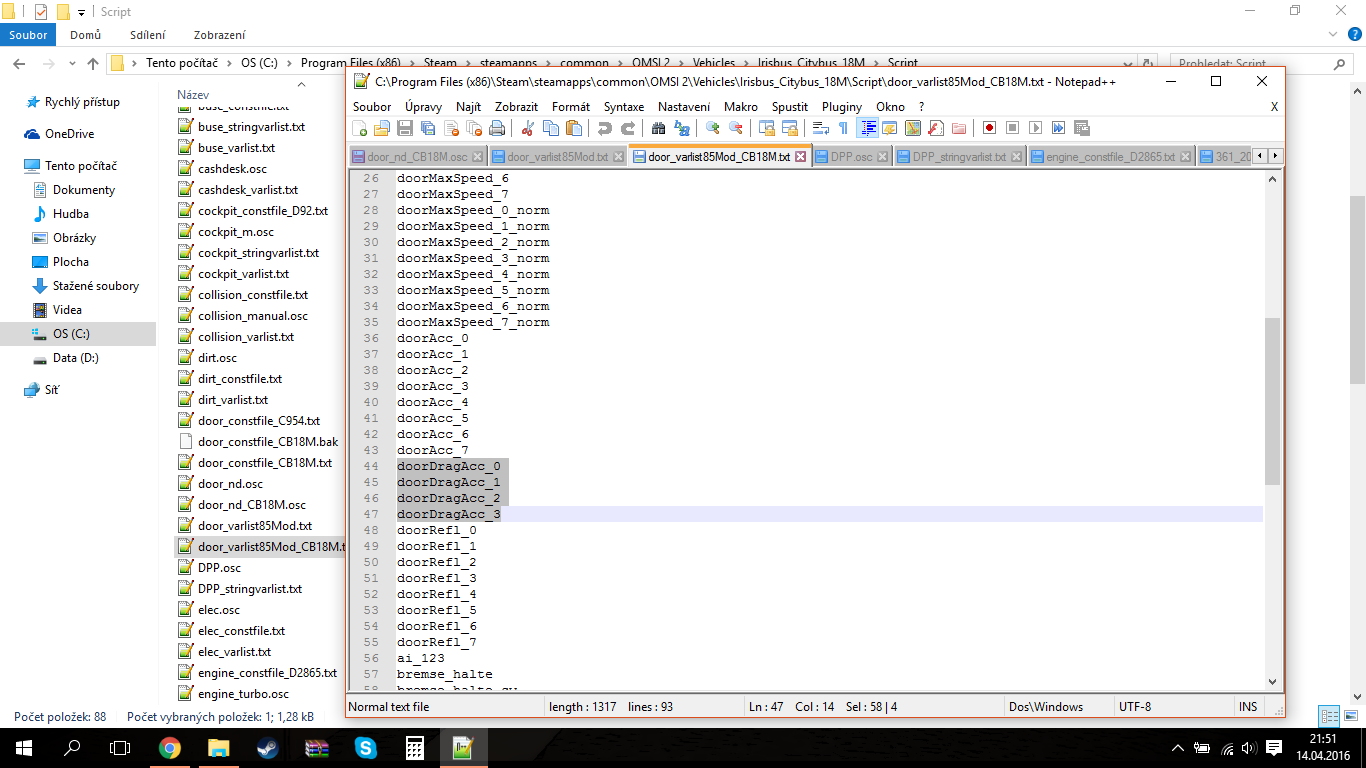Undo last change using the Undo arrow

click(604, 128)
